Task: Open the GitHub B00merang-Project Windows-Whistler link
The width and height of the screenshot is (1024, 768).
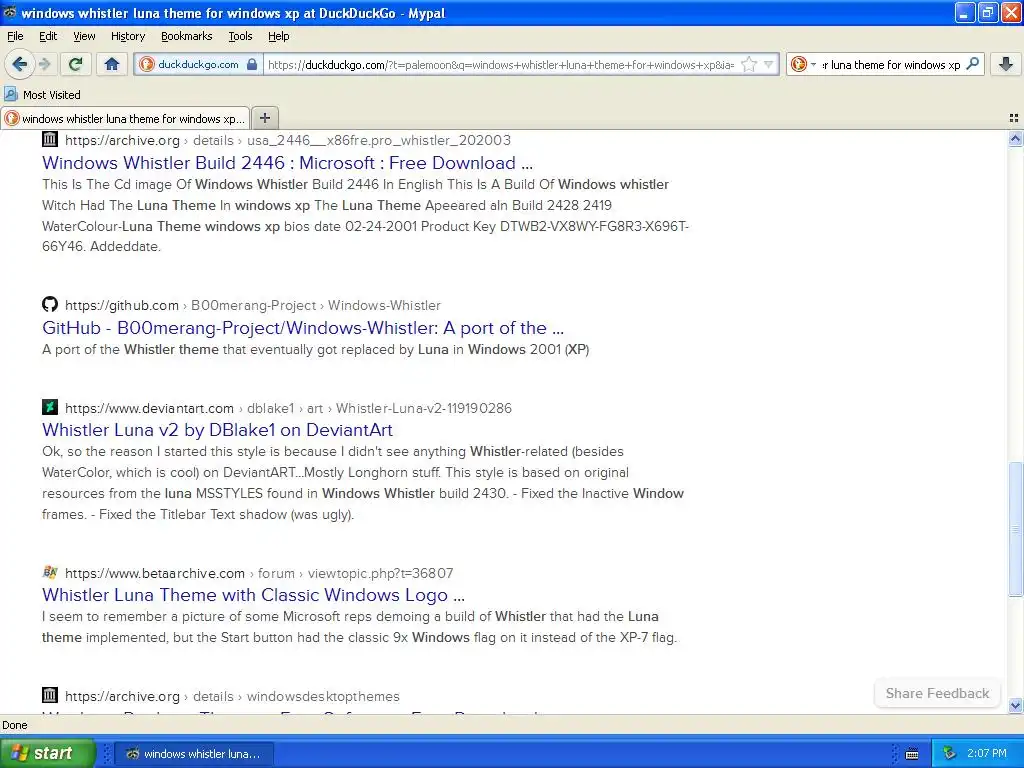Action: coord(303,328)
